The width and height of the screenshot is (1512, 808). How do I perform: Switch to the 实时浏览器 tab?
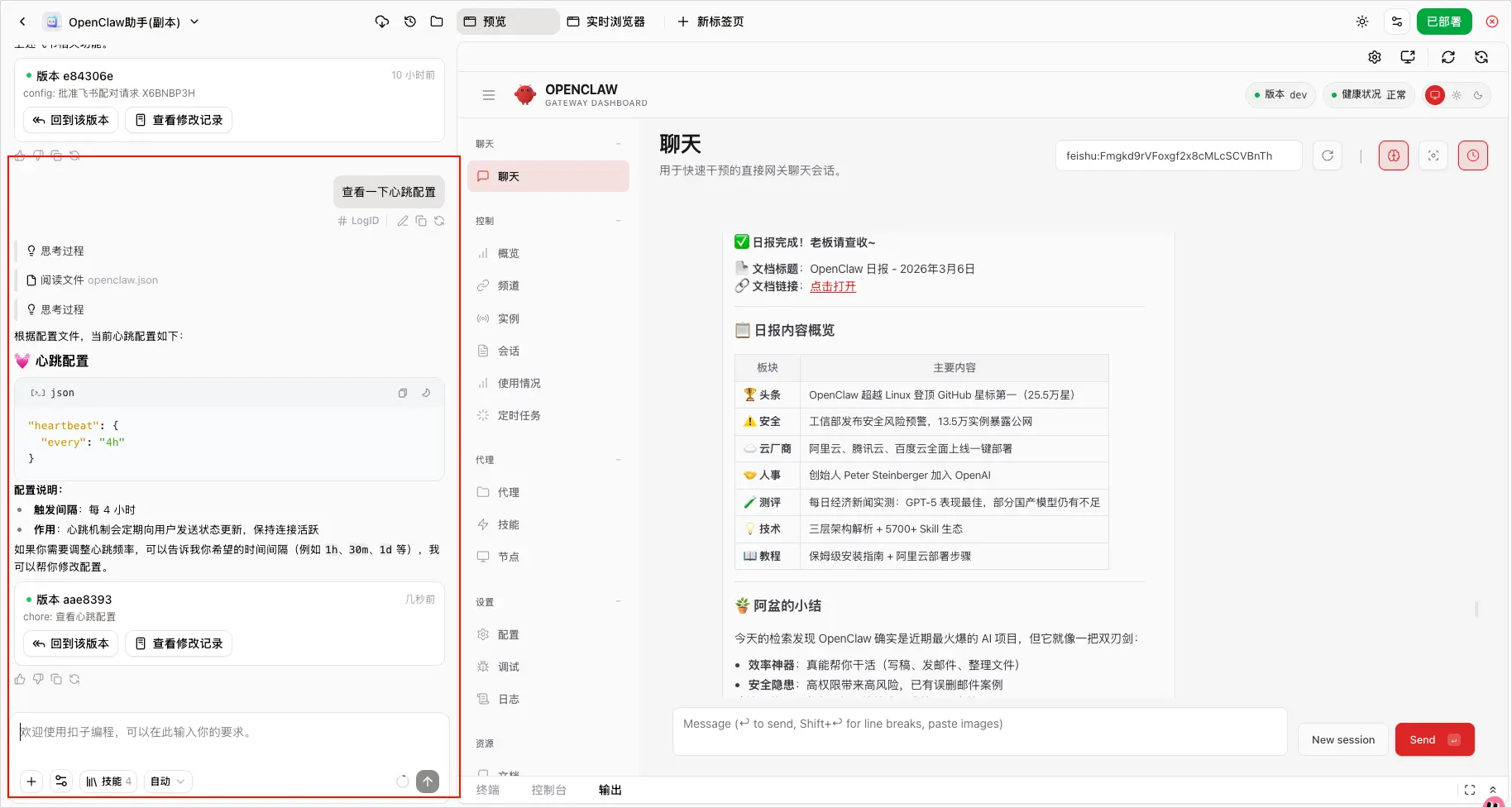click(606, 22)
